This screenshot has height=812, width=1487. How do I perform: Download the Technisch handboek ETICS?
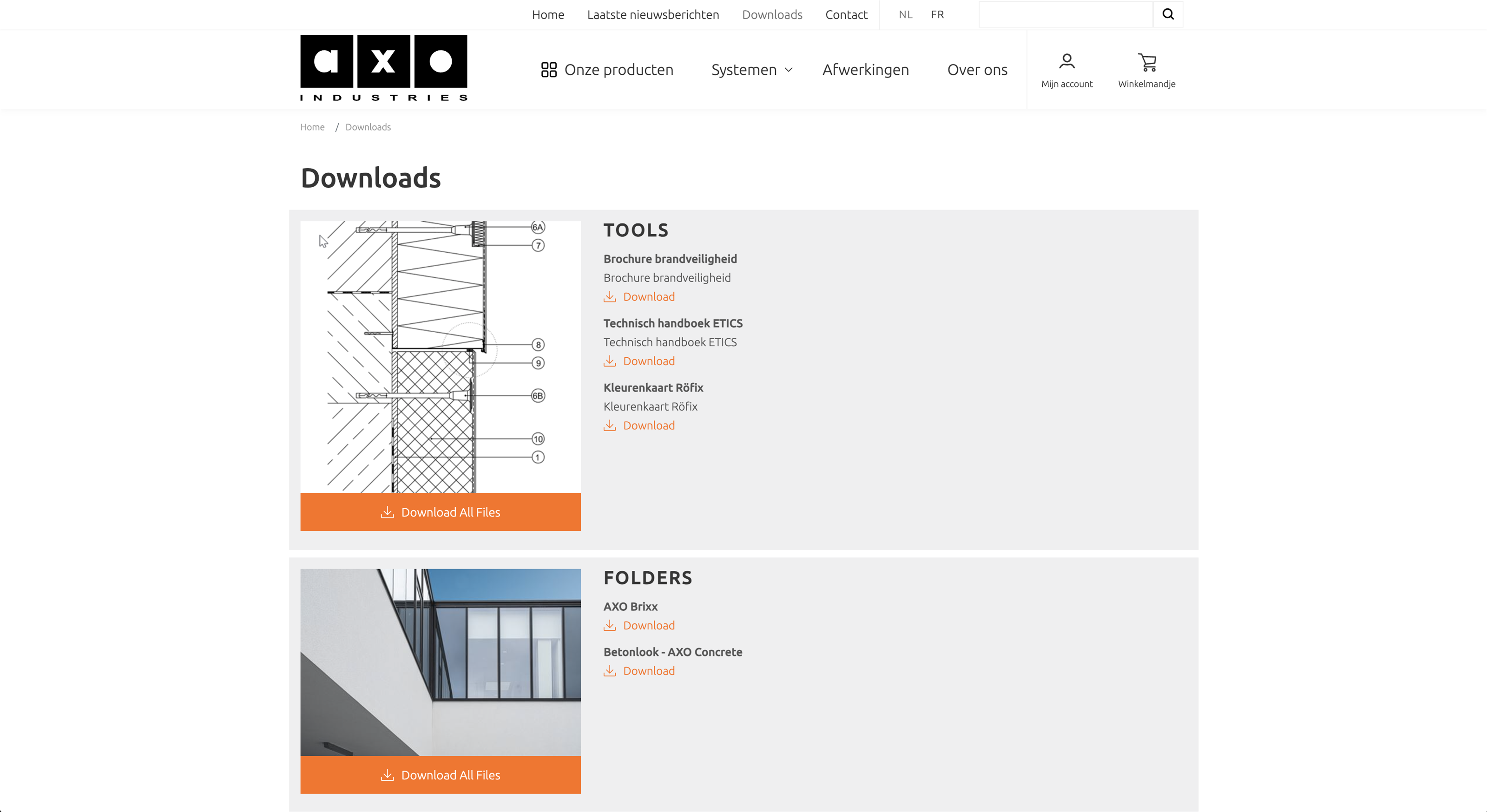pos(648,361)
